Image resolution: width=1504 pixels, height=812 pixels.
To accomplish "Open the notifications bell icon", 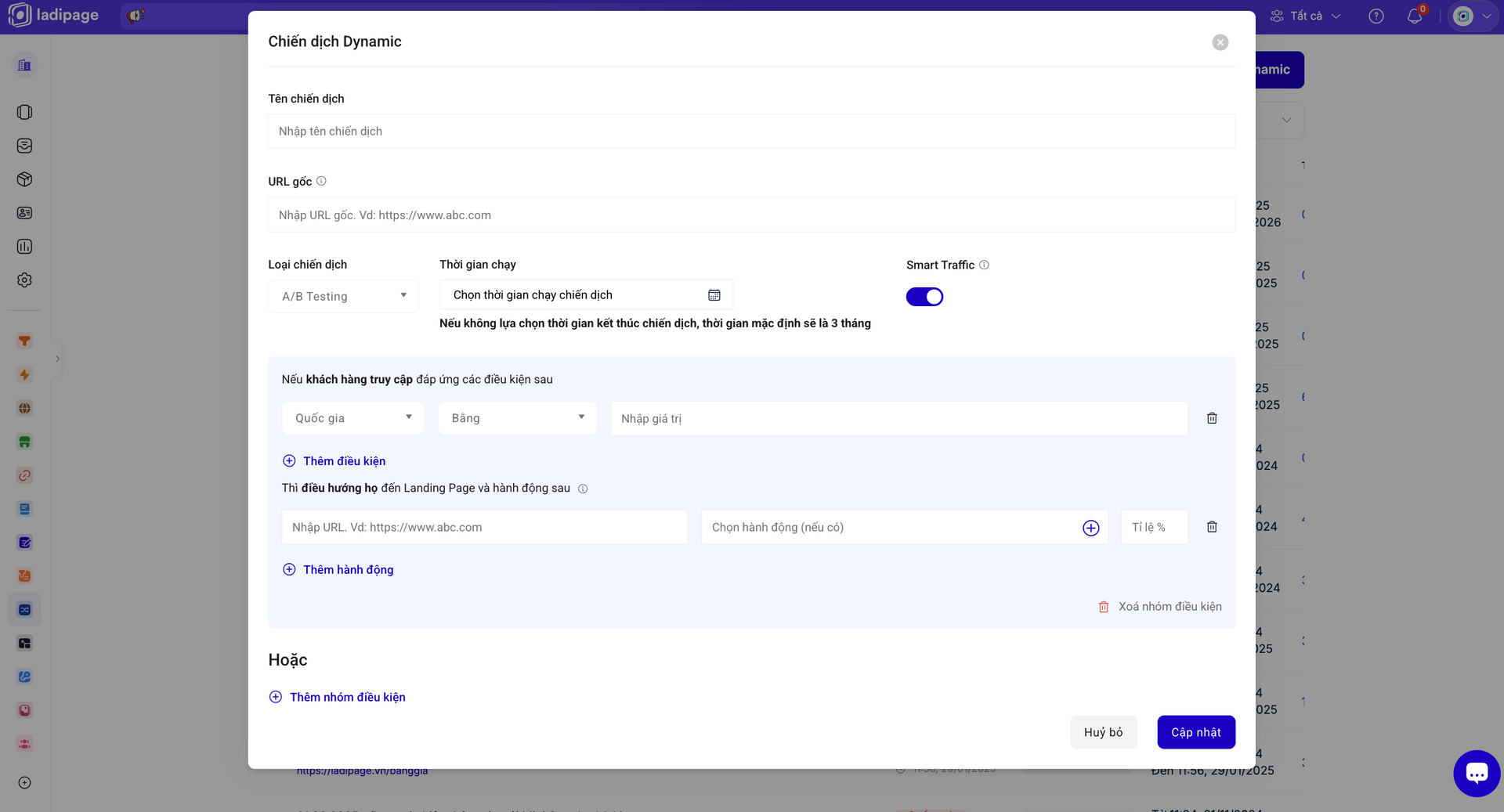I will [x=1414, y=16].
